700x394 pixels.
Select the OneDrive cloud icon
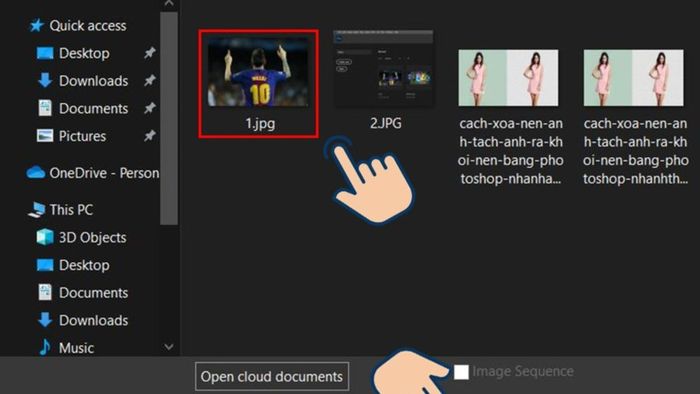click(x=36, y=173)
